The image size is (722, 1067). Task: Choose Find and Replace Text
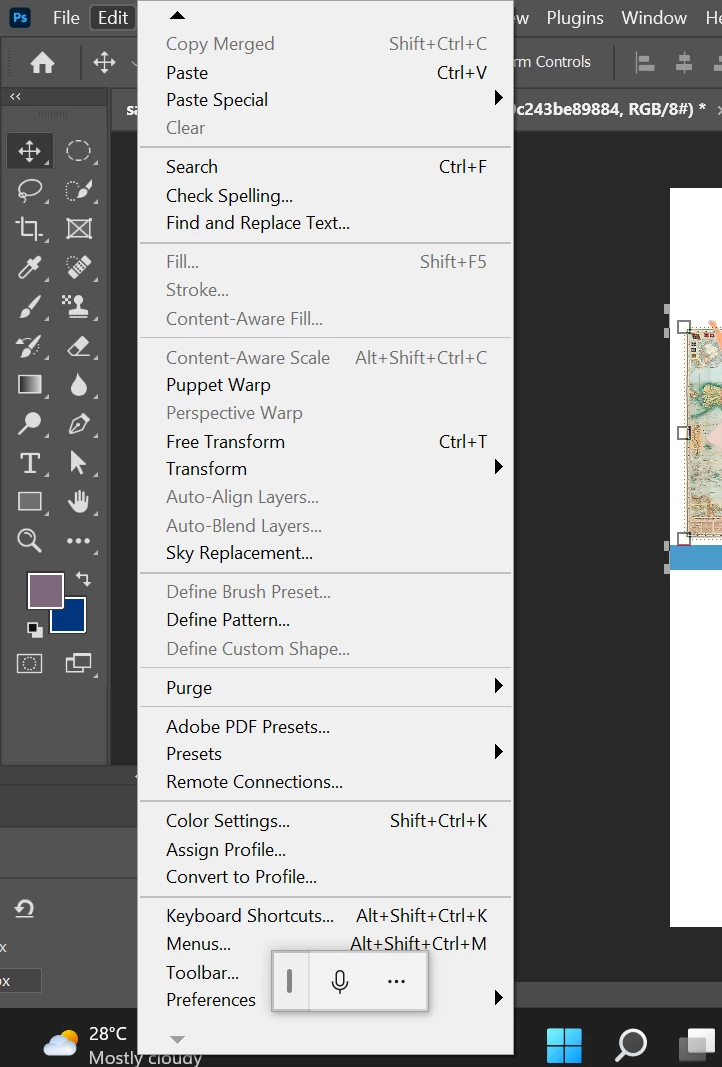326,223
